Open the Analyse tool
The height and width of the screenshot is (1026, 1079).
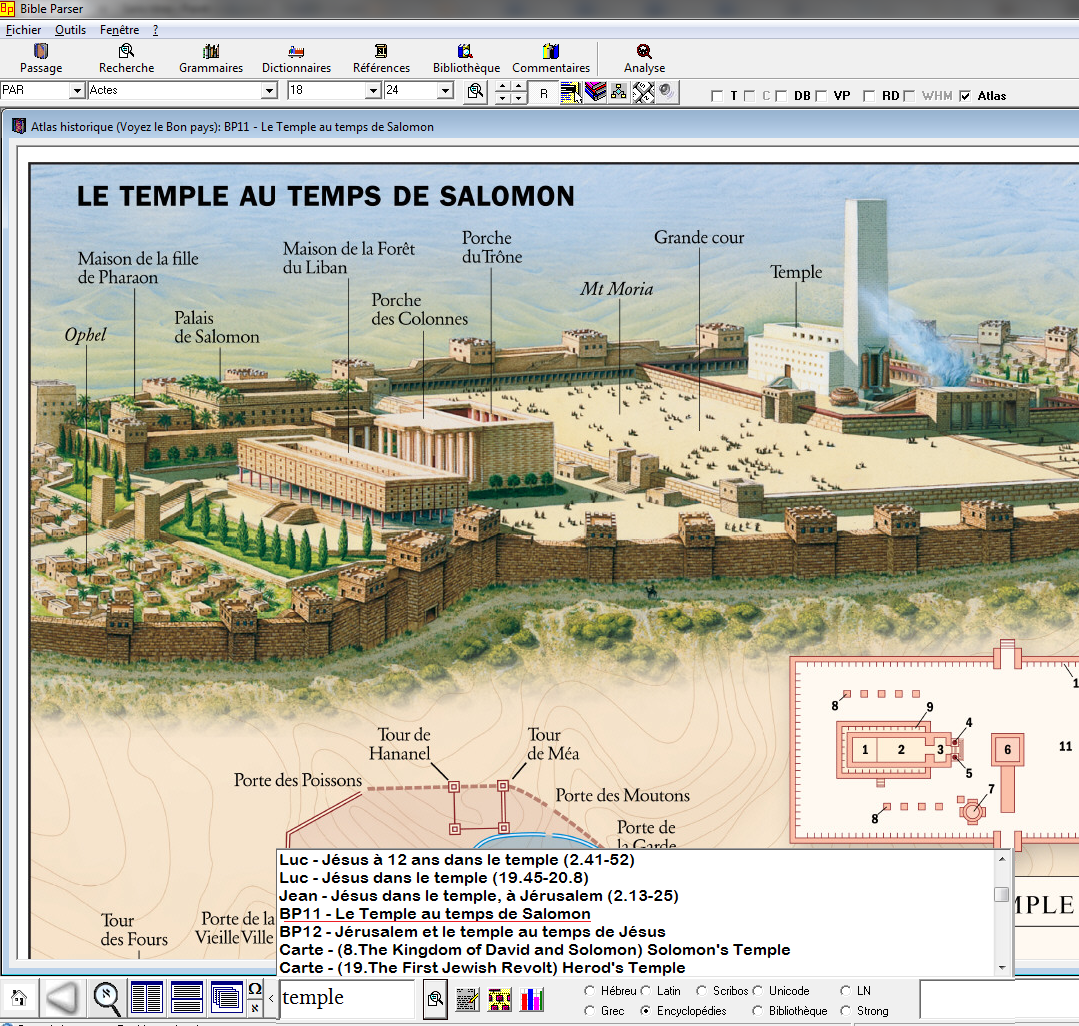(x=644, y=58)
